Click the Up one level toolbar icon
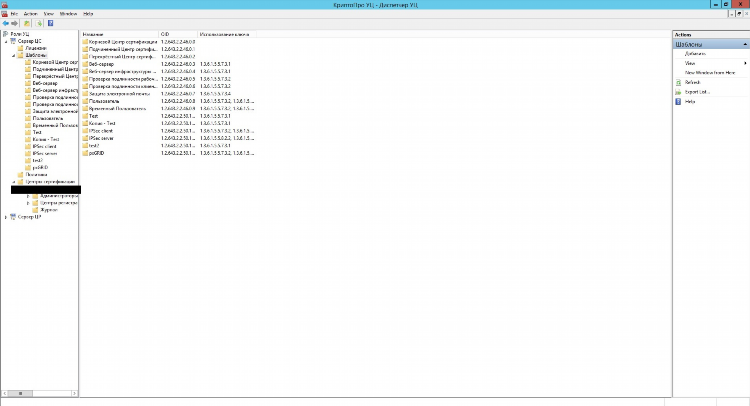The height and width of the screenshot is (406, 750). pyautogui.click(x=27, y=23)
